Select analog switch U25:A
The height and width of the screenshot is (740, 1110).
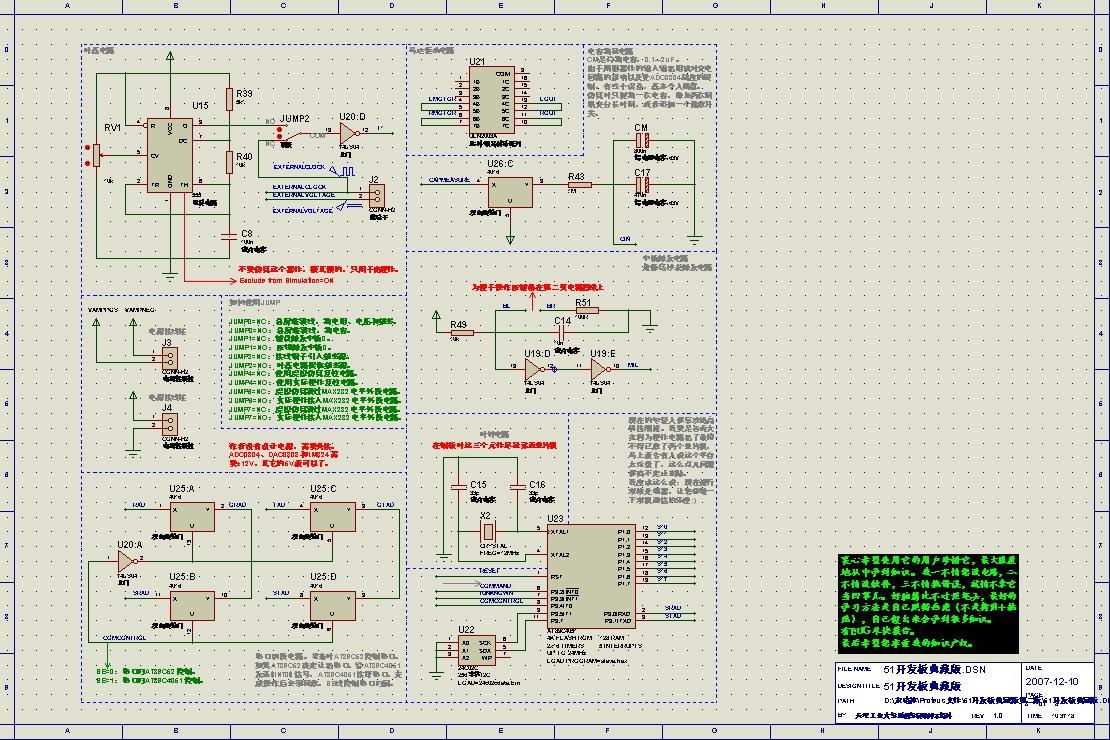[x=193, y=517]
